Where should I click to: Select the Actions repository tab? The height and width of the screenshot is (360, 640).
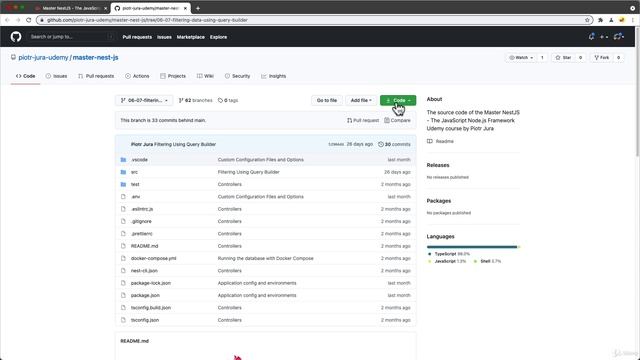coord(137,76)
